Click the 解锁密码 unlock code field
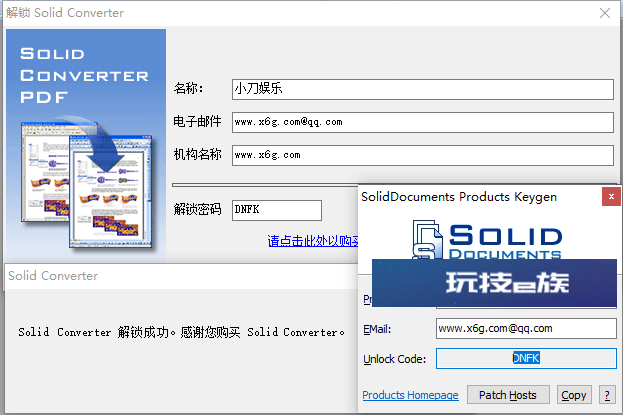Image resolution: width=623 pixels, height=415 pixels. (277, 210)
